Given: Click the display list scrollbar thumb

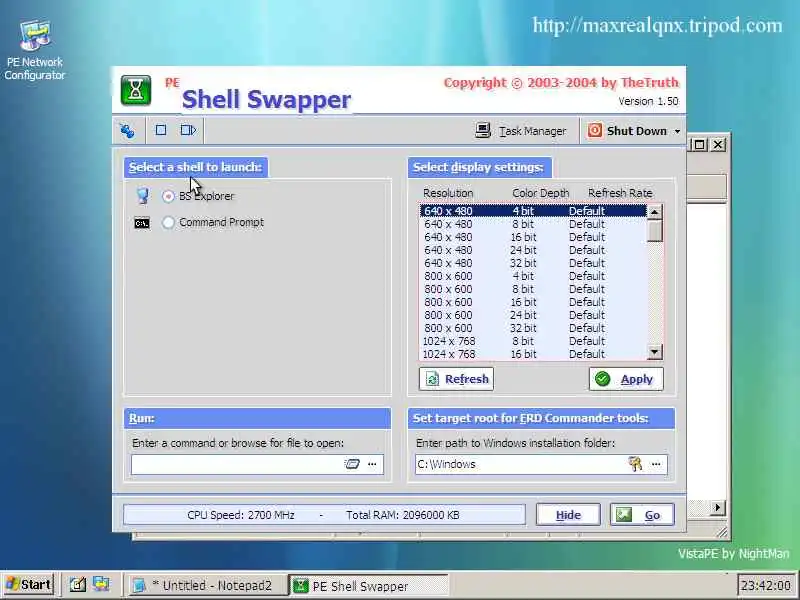Looking at the screenshot, I should (655, 231).
